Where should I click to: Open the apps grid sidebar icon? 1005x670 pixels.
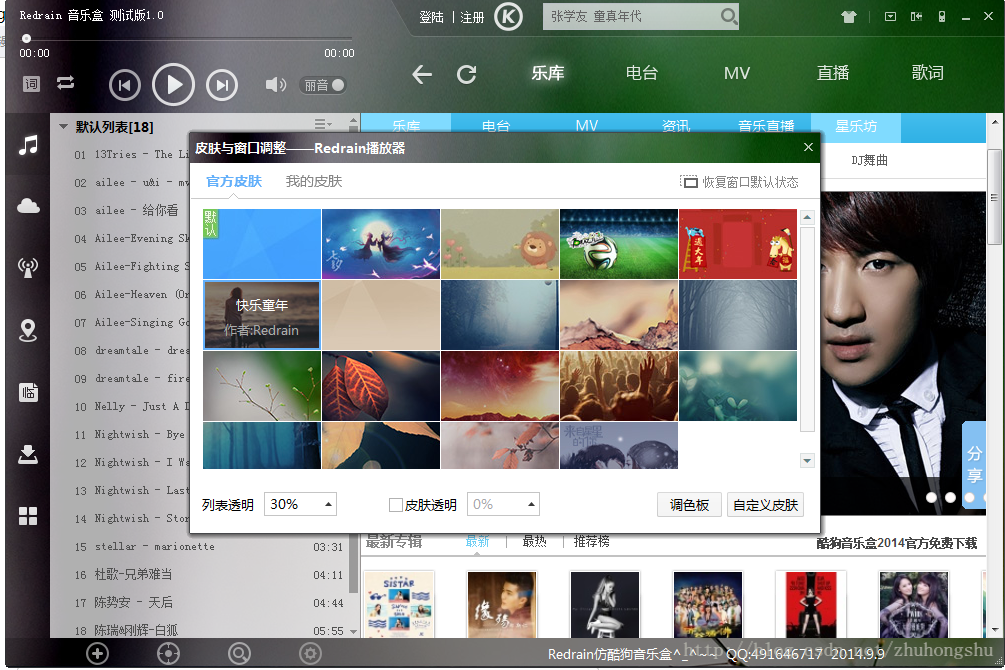(28, 515)
